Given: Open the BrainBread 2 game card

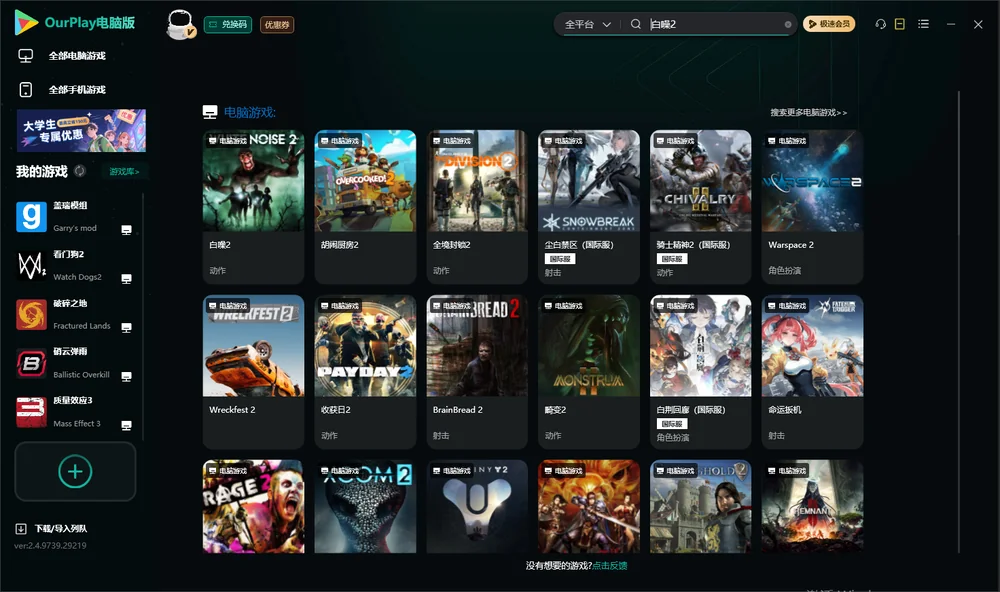Looking at the screenshot, I should [x=477, y=372].
